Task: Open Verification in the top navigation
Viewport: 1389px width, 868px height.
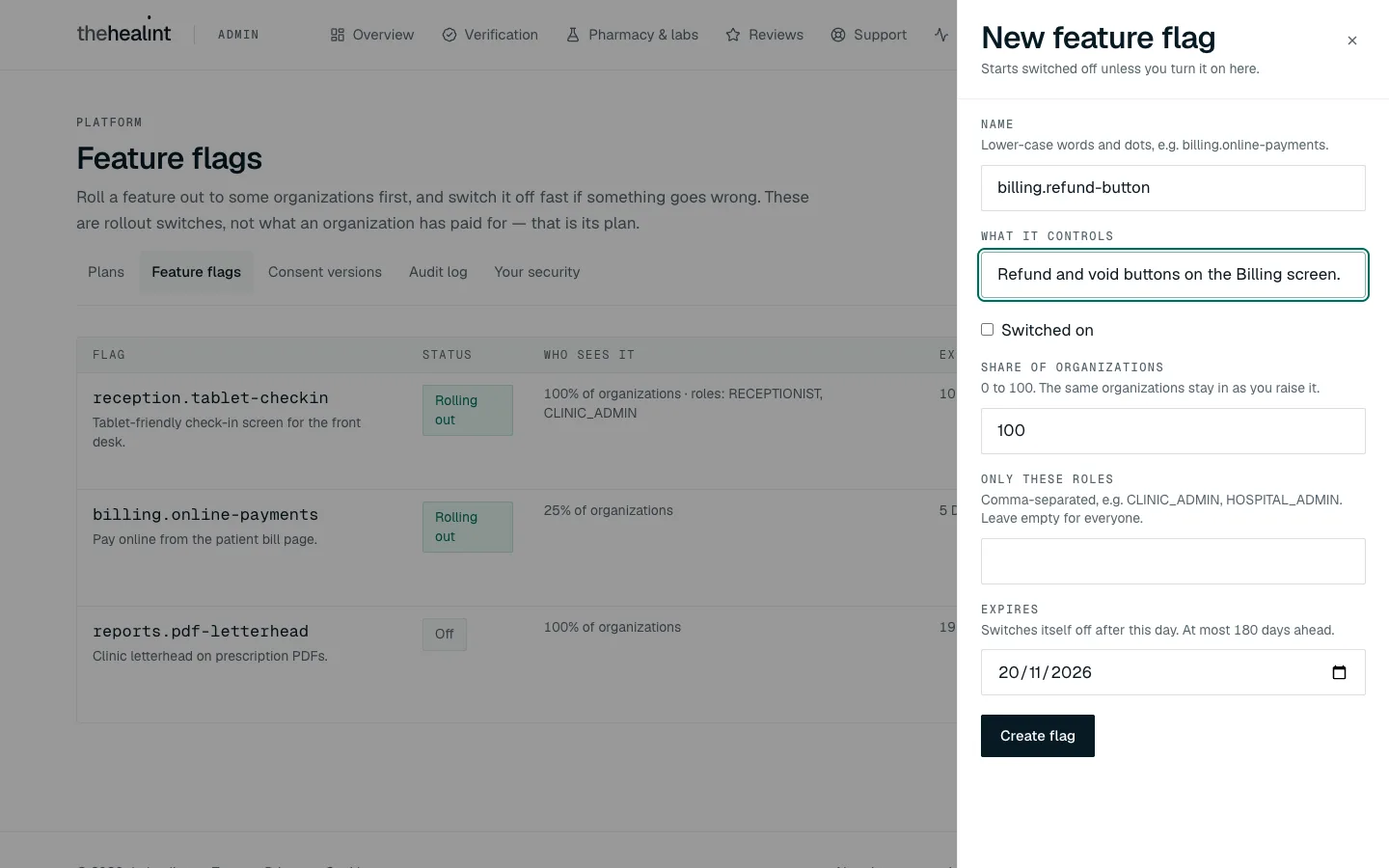Action: [x=490, y=35]
